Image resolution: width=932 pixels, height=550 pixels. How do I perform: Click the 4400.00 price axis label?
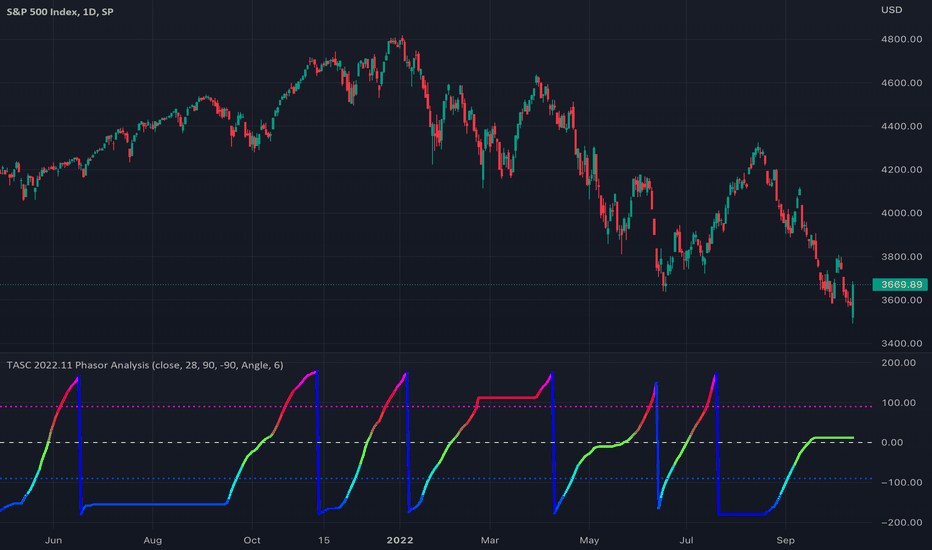pyautogui.click(x=902, y=126)
